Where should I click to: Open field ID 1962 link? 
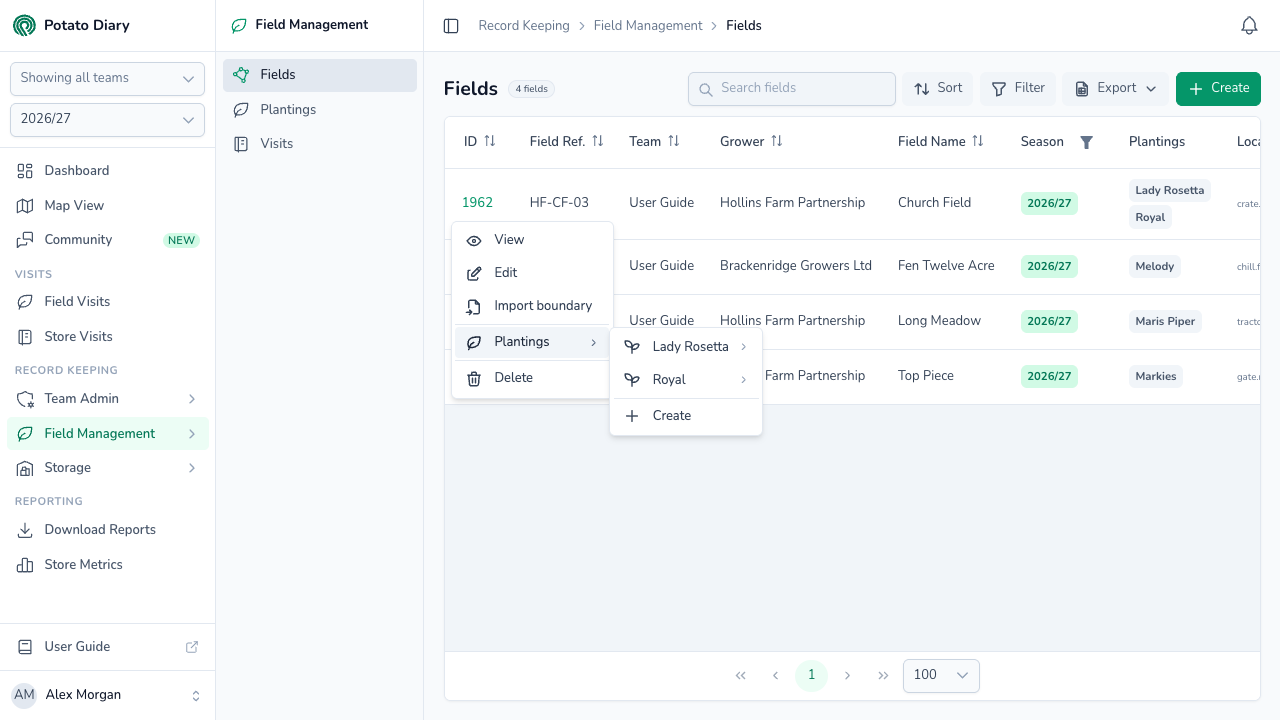point(477,203)
